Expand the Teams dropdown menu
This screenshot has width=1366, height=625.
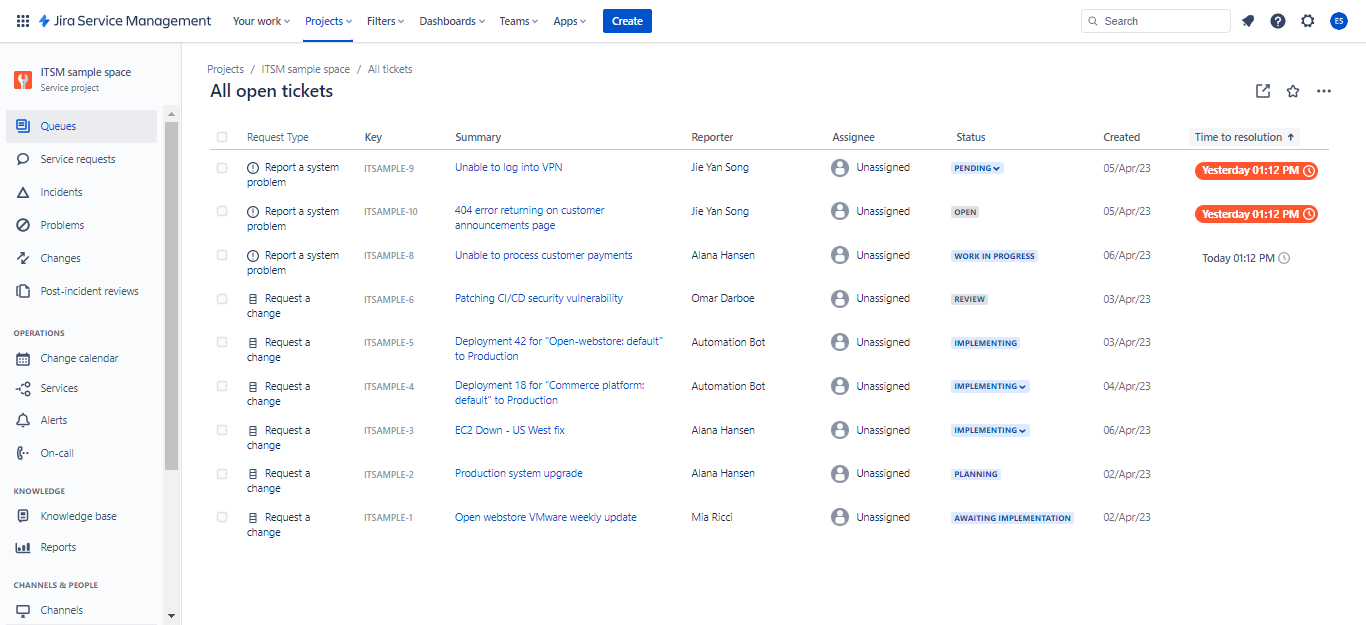point(519,21)
